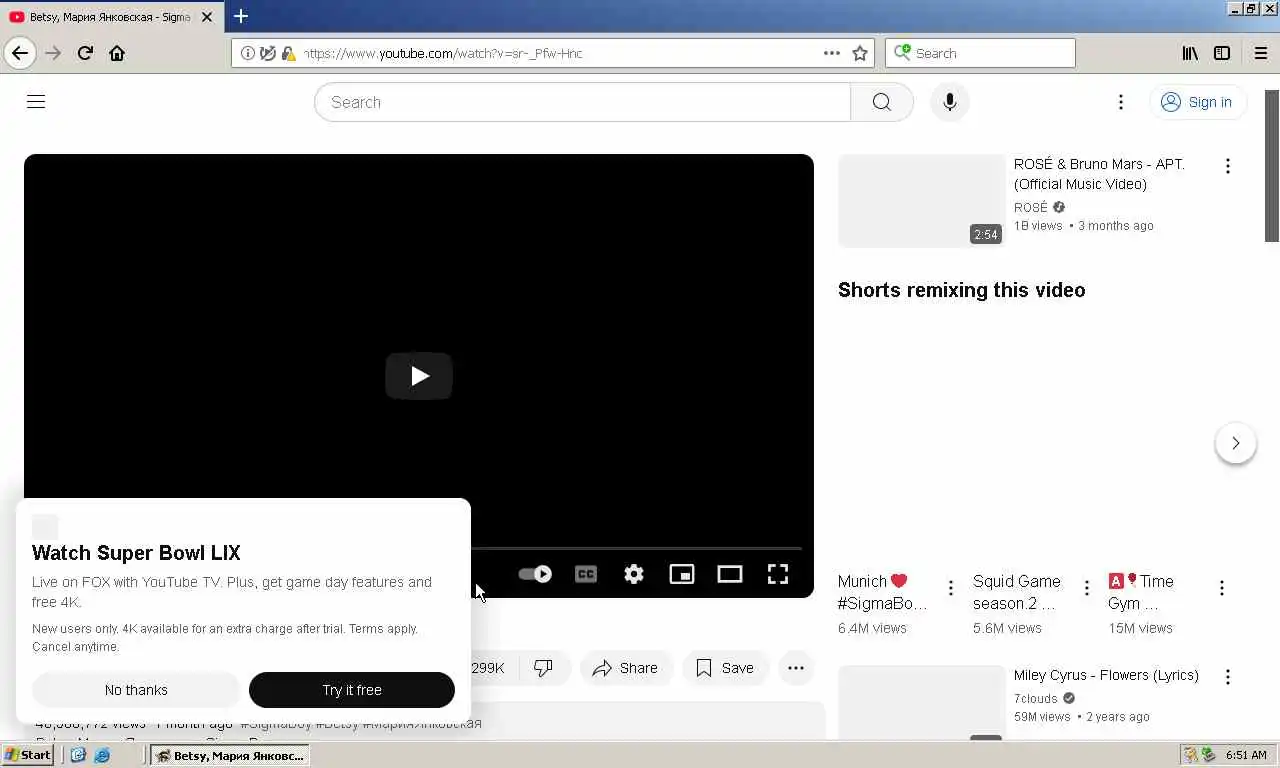Open Time Gym short
Screen dimensions: 1280x768
[1141, 592]
